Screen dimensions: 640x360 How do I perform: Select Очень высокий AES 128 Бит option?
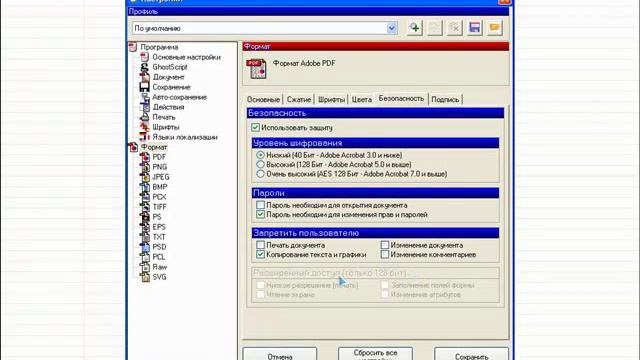coord(260,174)
